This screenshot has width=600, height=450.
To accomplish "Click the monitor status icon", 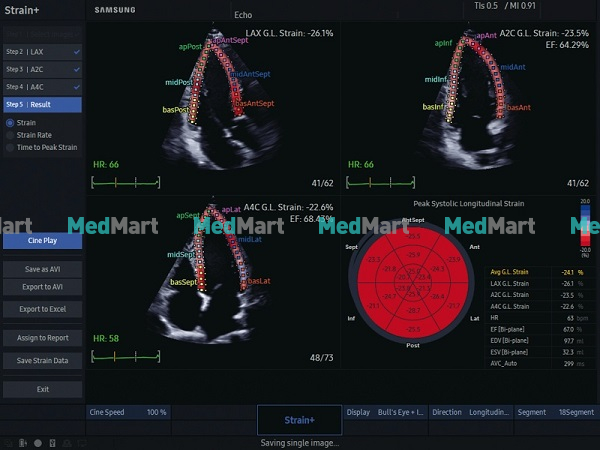I will tap(82, 443).
